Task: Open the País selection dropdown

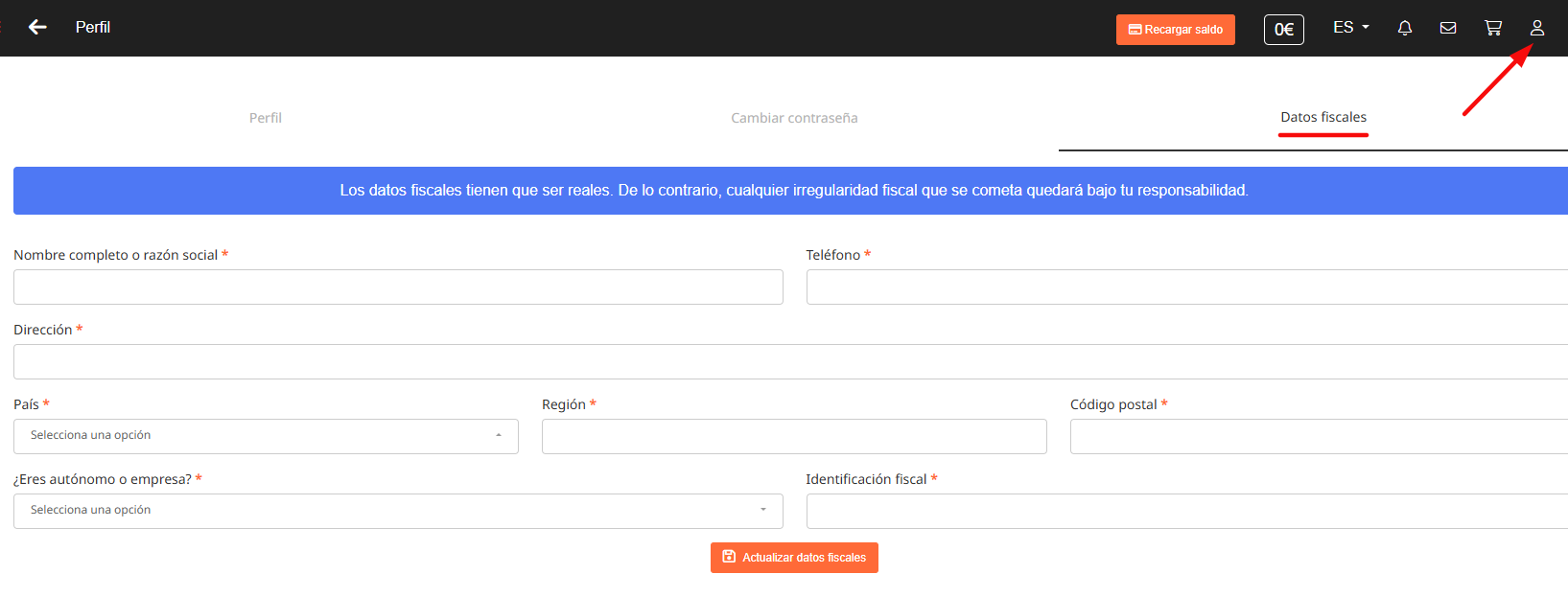Action: coord(266,436)
